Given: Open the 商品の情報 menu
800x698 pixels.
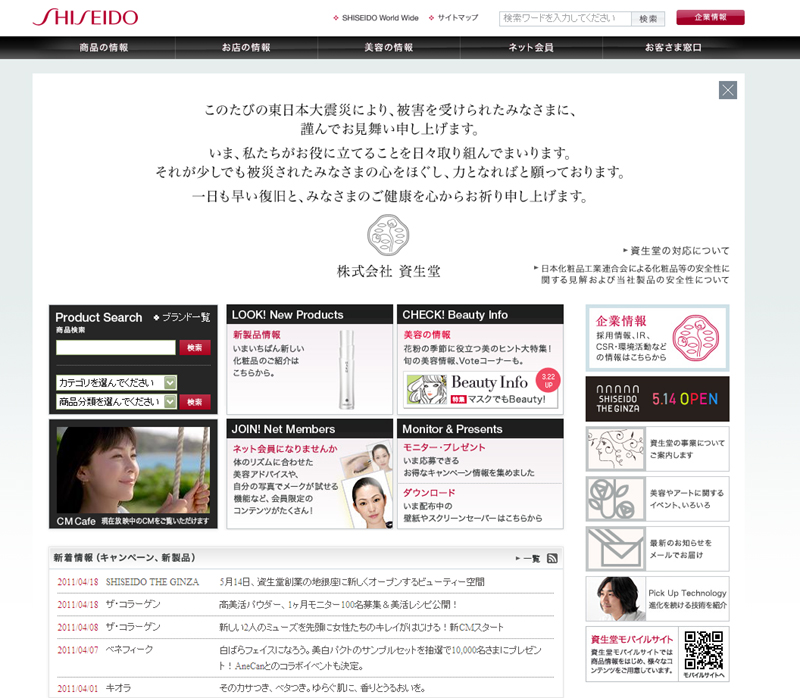Looking at the screenshot, I should click(x=104, y=48).
